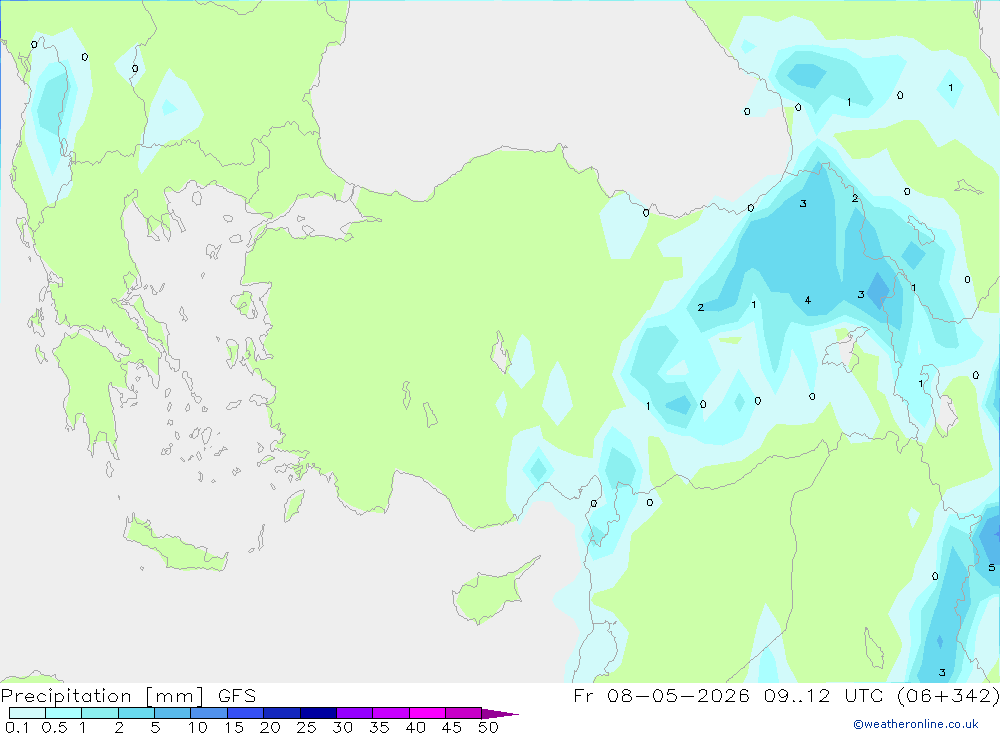Screen dimensions: 1000x733
Task: Click the 20–25 mm legend color swatch
Action: coord(281,713)
